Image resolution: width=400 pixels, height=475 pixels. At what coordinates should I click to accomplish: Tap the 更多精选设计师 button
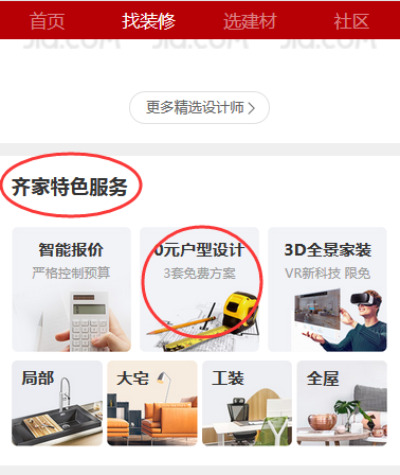pyautogui.click(x=199, y=108)
